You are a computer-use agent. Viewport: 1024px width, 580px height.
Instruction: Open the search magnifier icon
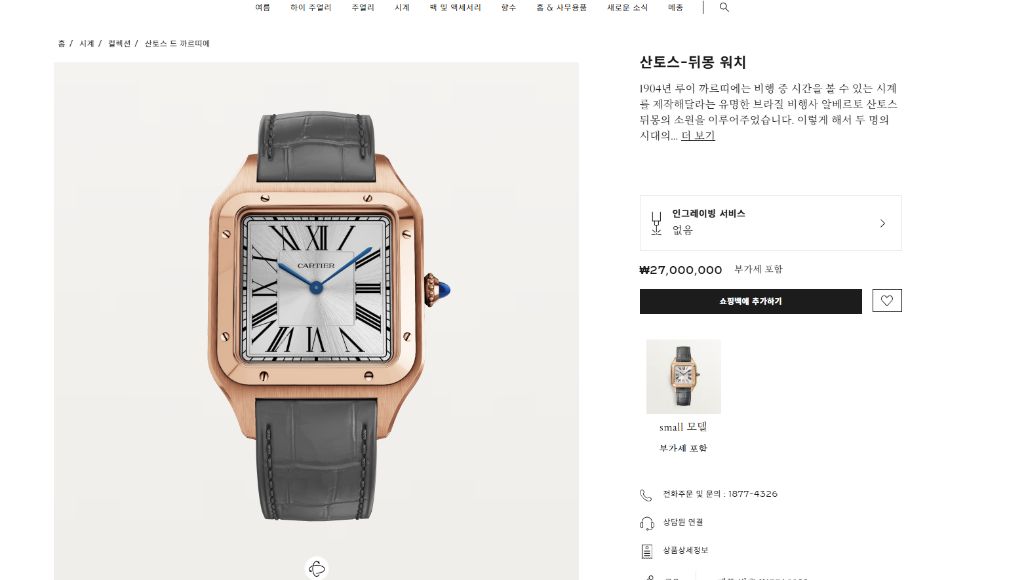click(x=724, y=7)
